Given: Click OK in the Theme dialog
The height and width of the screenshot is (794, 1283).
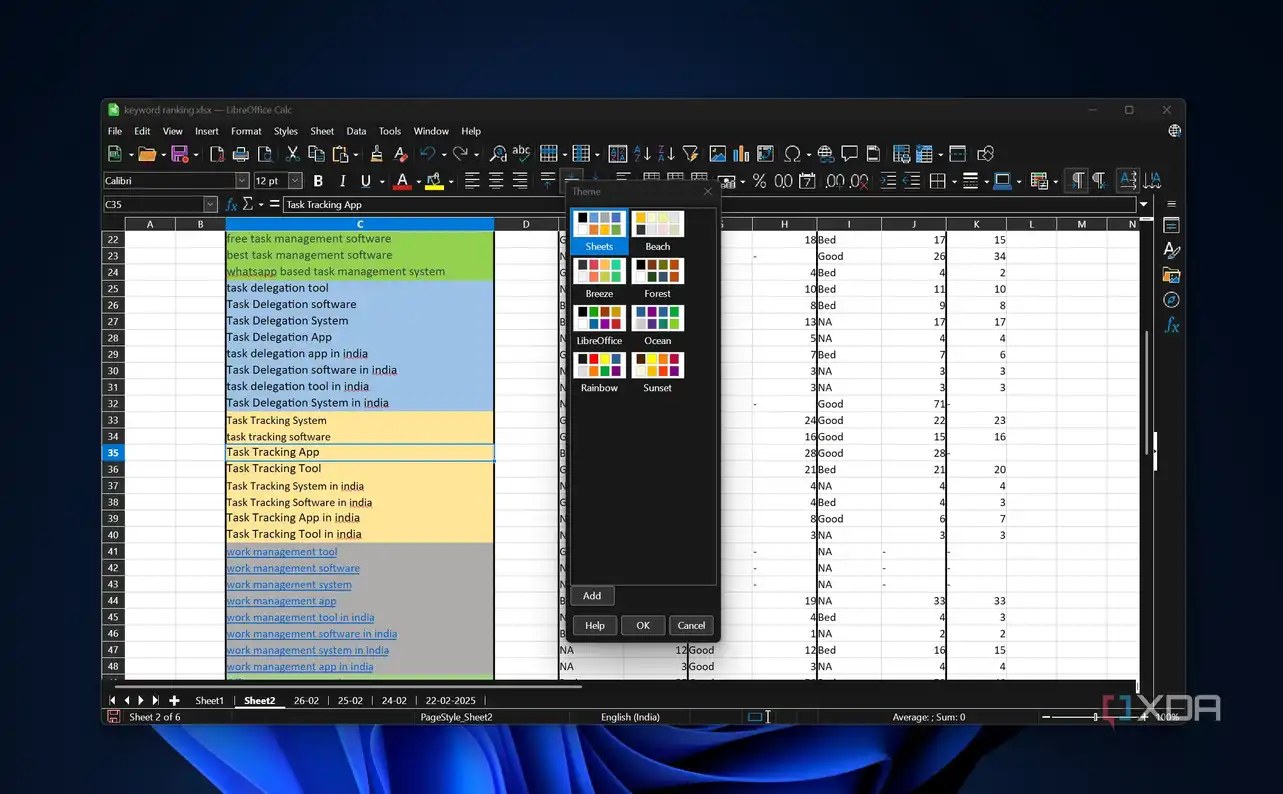Looking at the screenshot, I should (x=643, y=625).
